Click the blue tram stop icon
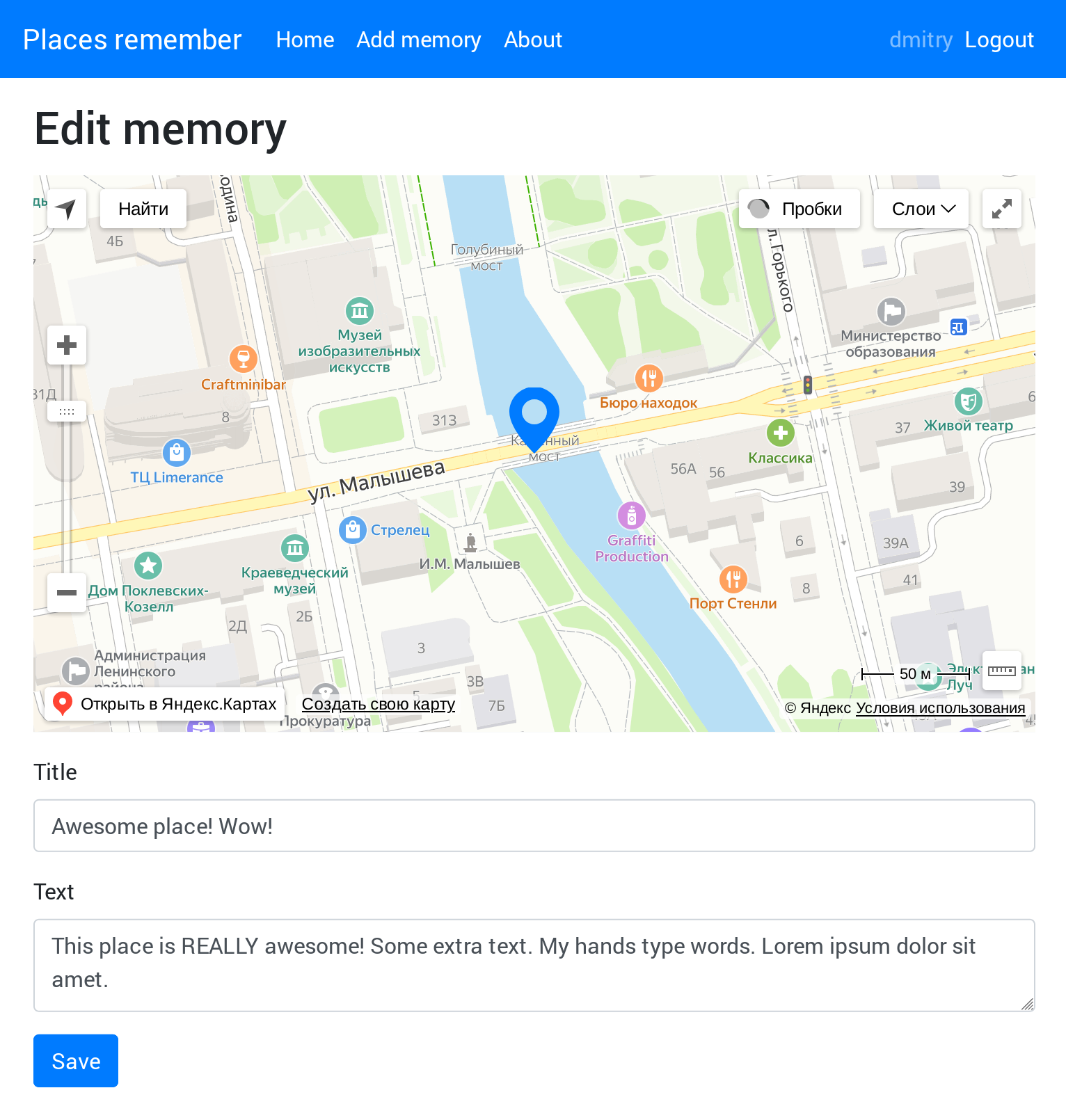Image resolution: width=1066 pixels, height=1120 pixels. tap(958, 327)
